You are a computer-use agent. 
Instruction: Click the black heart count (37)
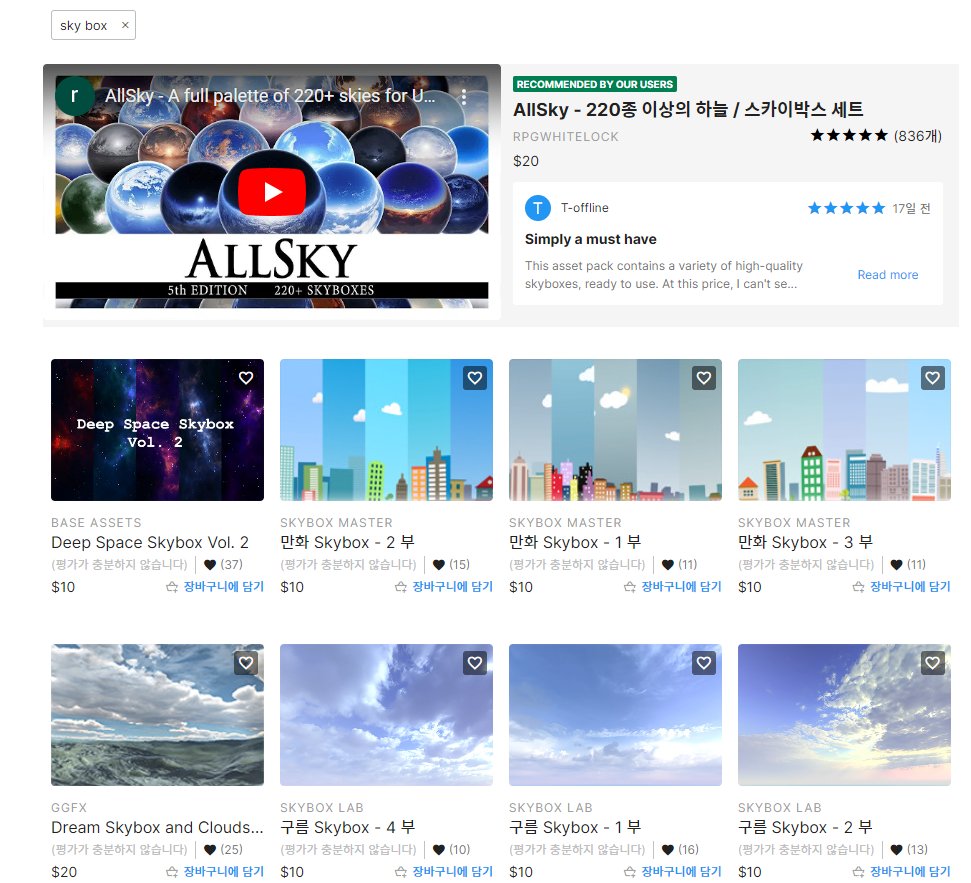[224, 565]
